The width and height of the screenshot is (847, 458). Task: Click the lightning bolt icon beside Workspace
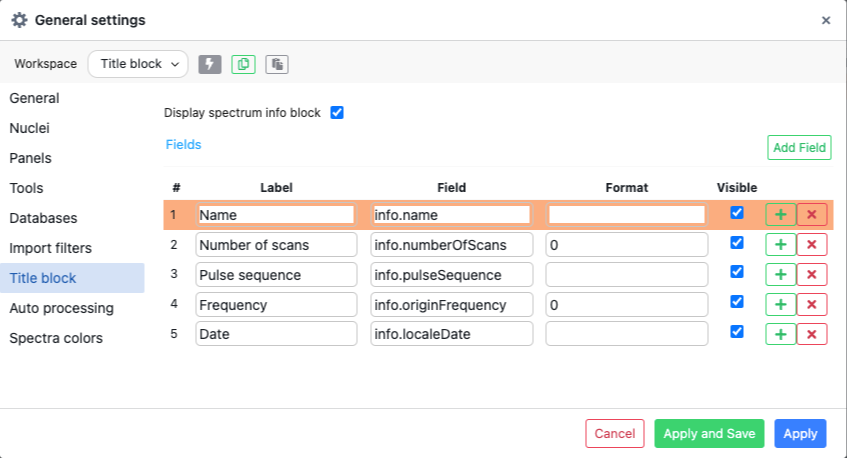210,64
